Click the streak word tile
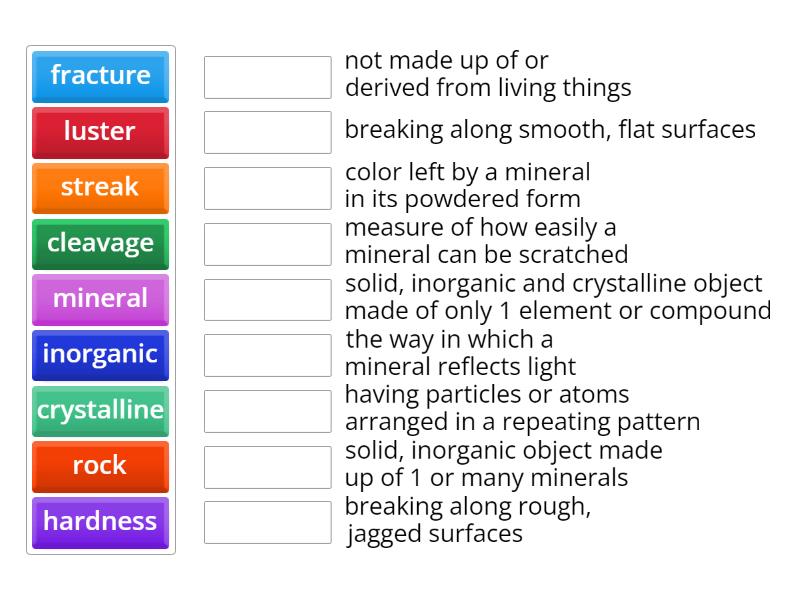The width and height of the screenshot is (800, 600). coord(100,188)
